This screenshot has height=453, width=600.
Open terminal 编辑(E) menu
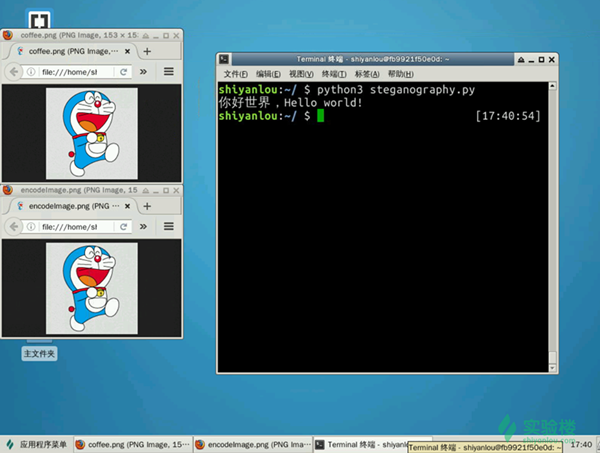268,74
